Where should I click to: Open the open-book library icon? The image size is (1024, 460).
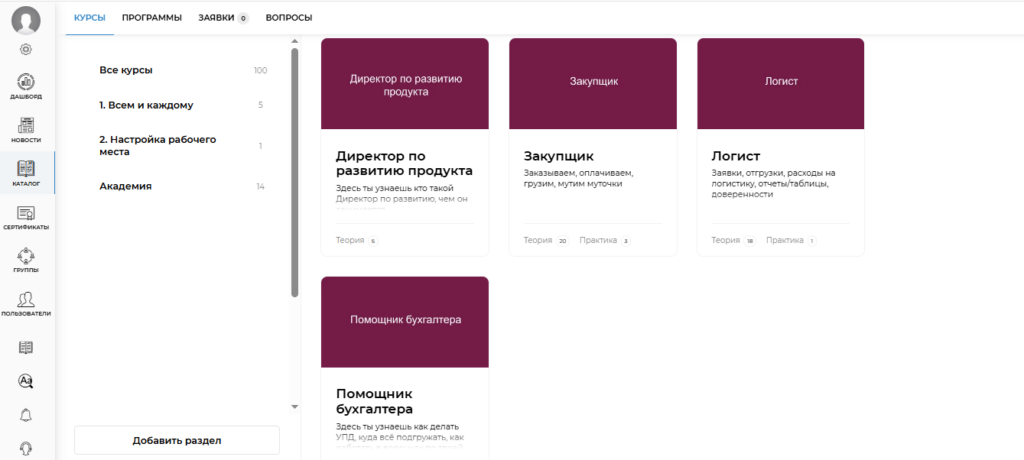[26, 348]
